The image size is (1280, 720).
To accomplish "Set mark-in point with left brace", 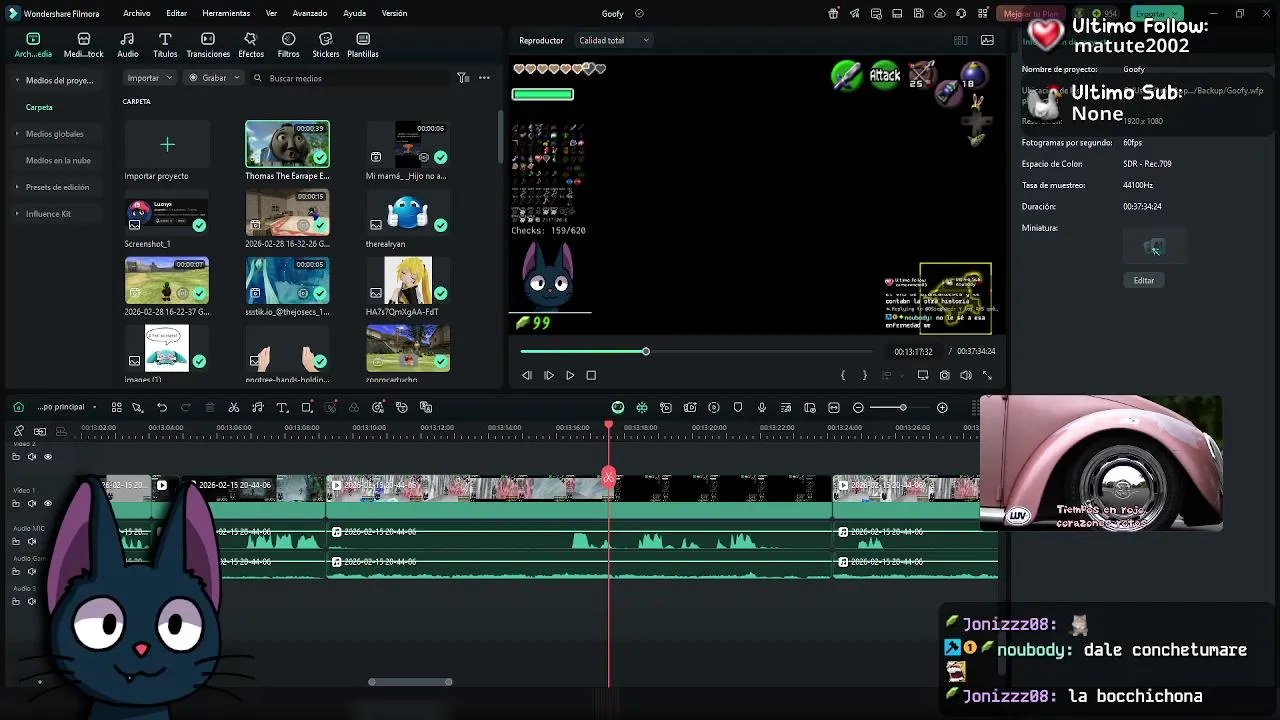I will pyautogui.click(x=843, y=375).
